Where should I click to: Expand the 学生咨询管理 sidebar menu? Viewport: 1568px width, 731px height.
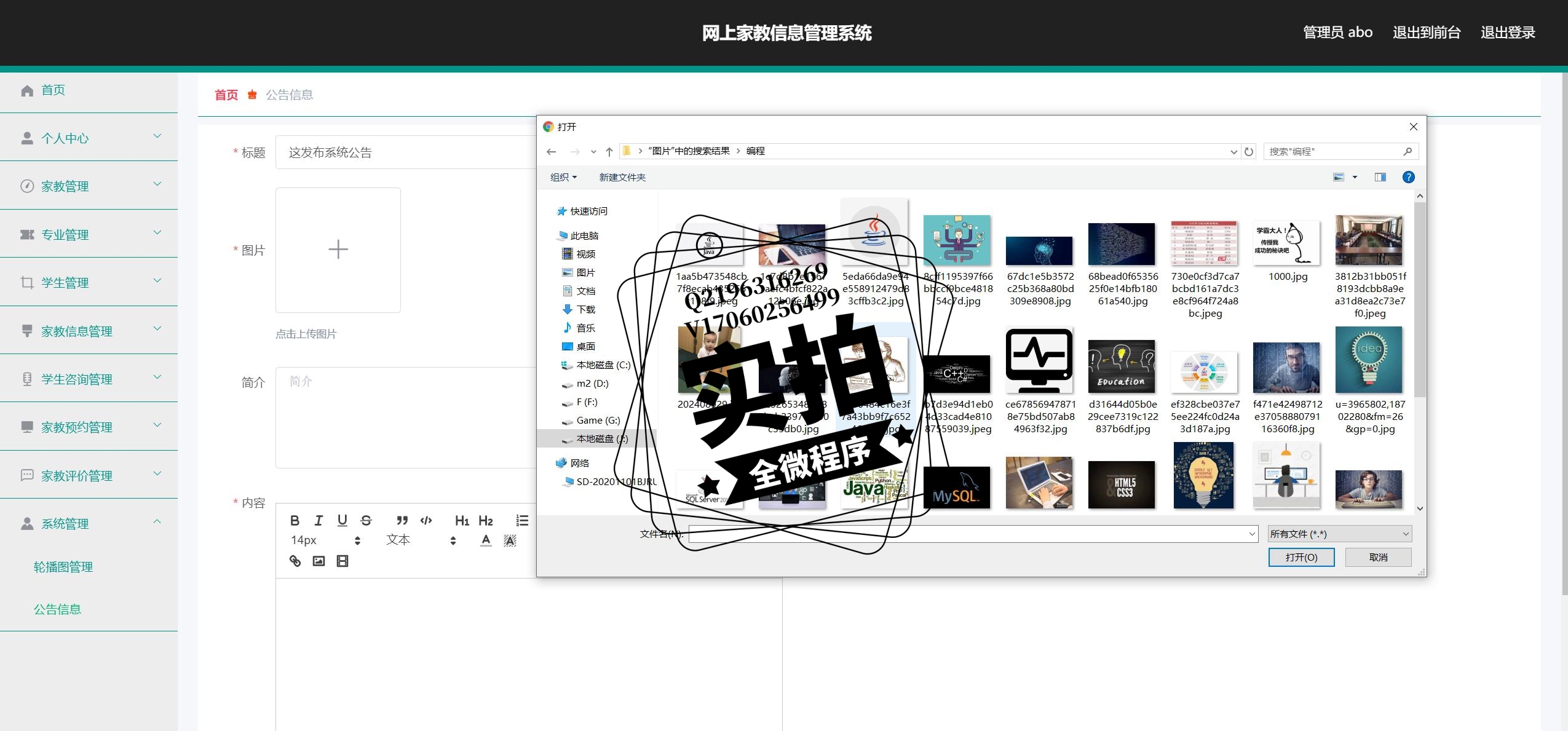89,379
